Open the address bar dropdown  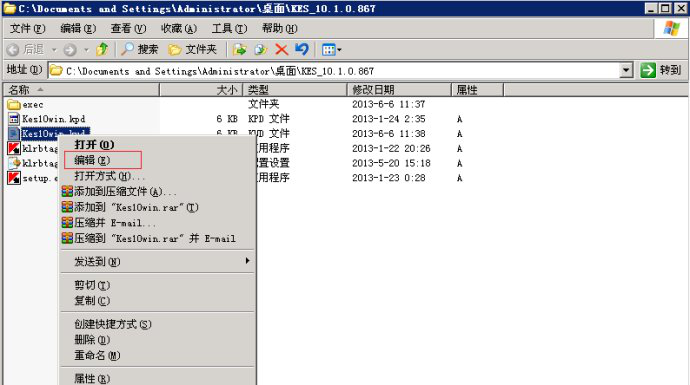pos(626,70)
